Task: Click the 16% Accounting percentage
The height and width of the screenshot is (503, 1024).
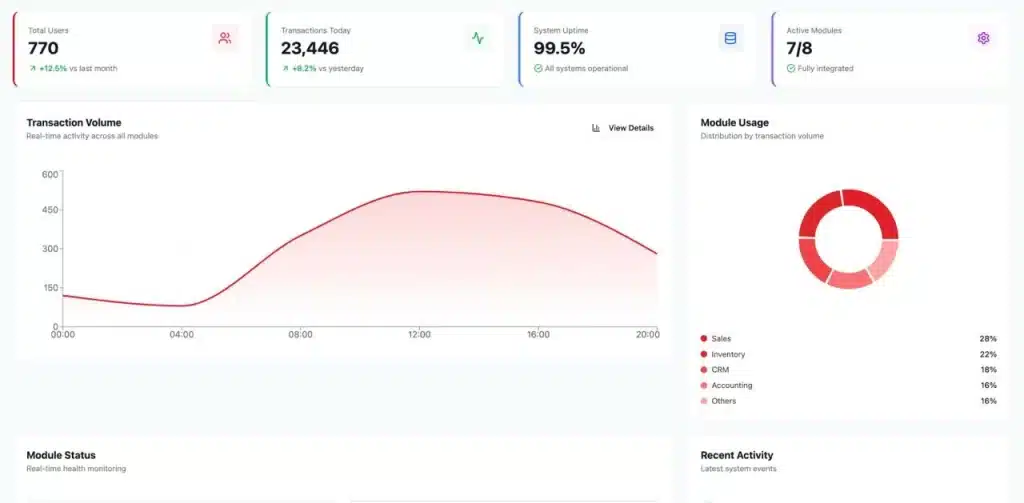Action: coord(988,385)
